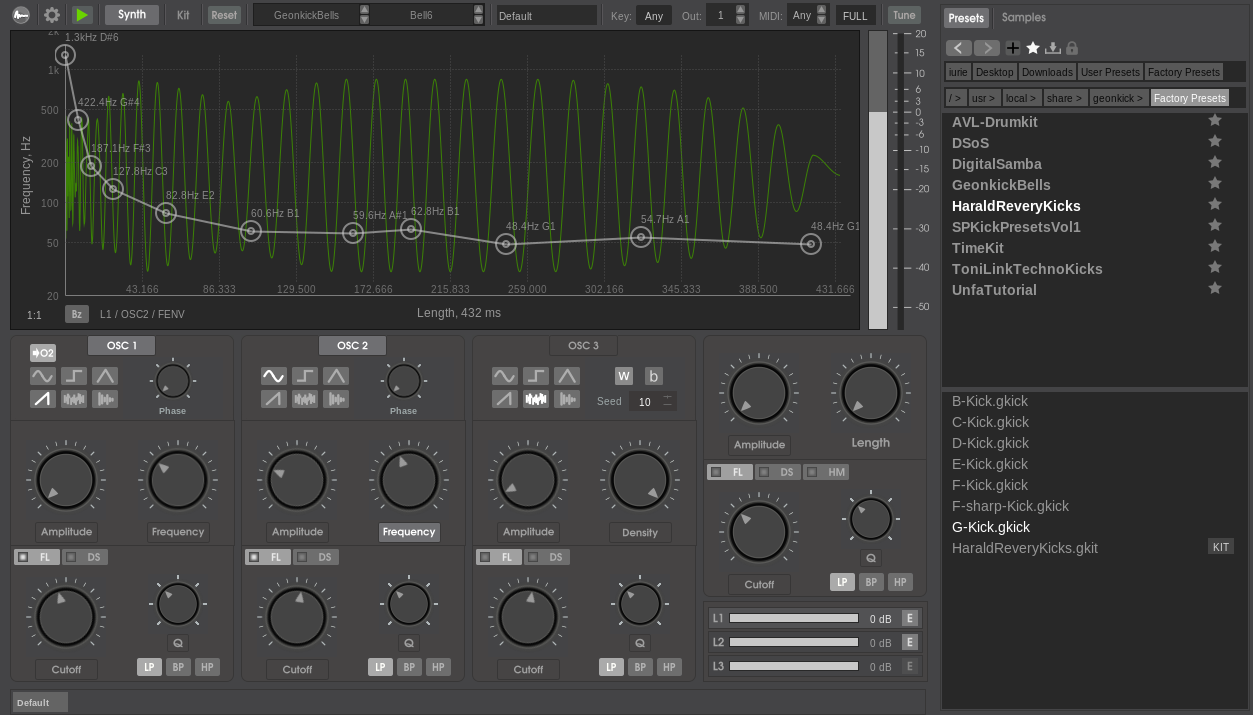1253x715 pixels.
Task: Click the lock icon in preset browser
Action: click(x=1072, y=48)
